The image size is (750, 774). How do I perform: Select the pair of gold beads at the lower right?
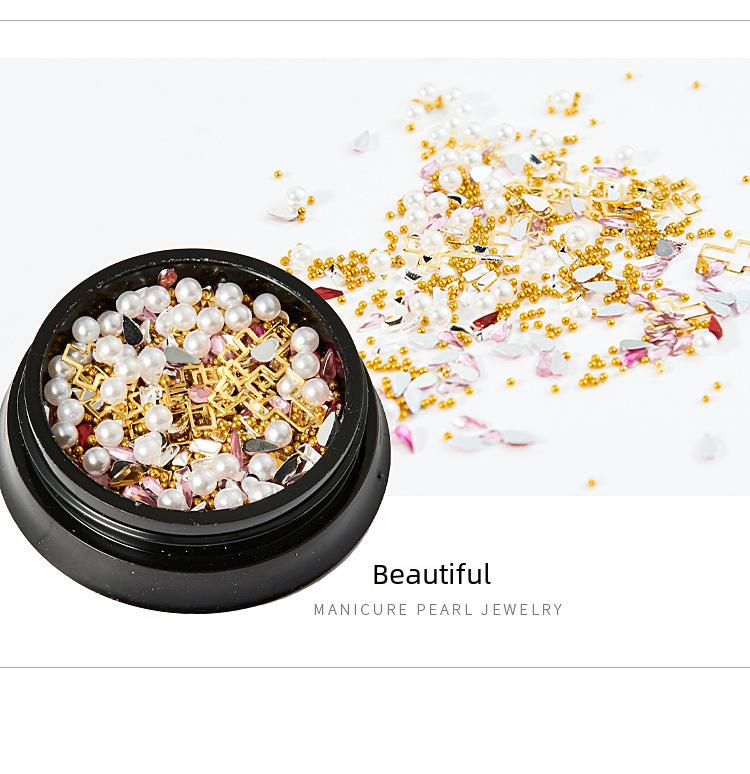click(x=712, y=392)
